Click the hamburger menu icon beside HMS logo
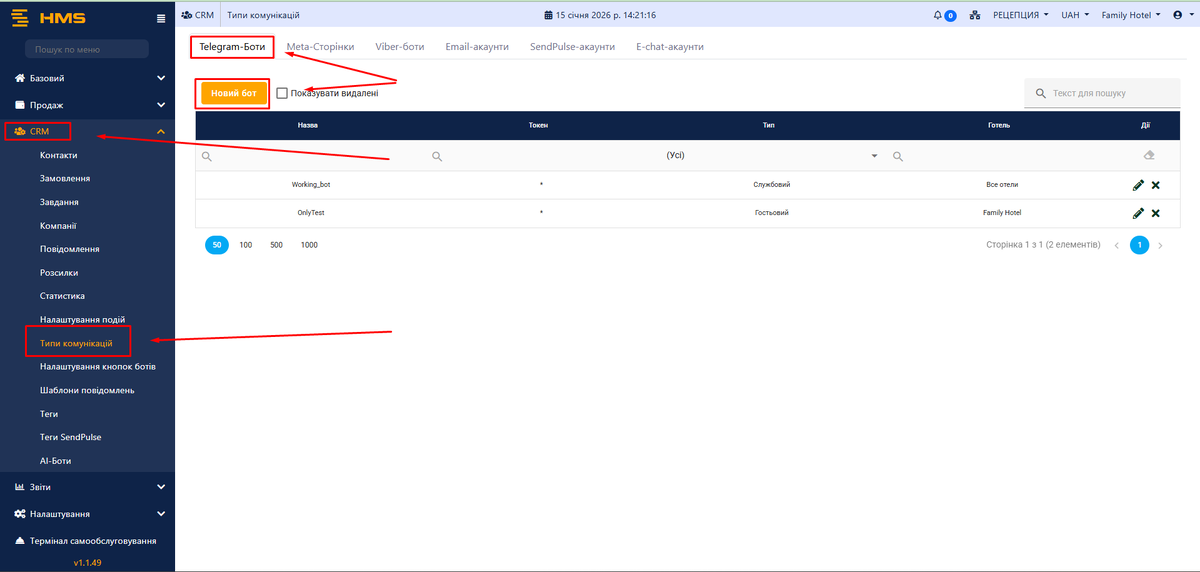 pyautogui.click(x=161, y=17)
